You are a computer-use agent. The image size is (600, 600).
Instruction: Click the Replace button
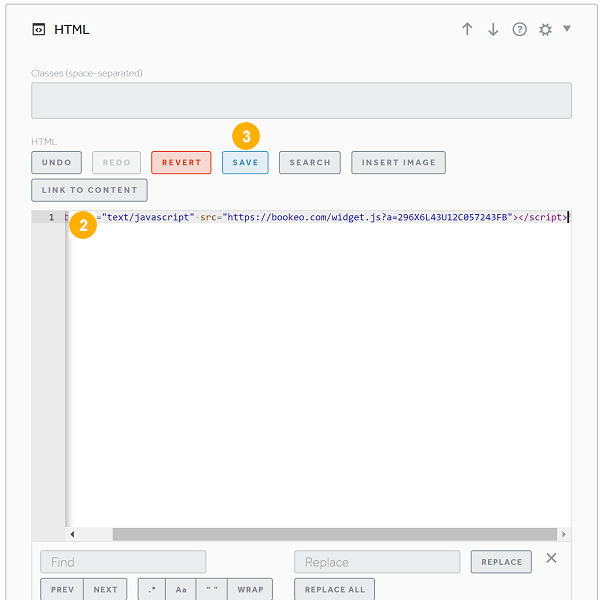(x=501, y=562)
